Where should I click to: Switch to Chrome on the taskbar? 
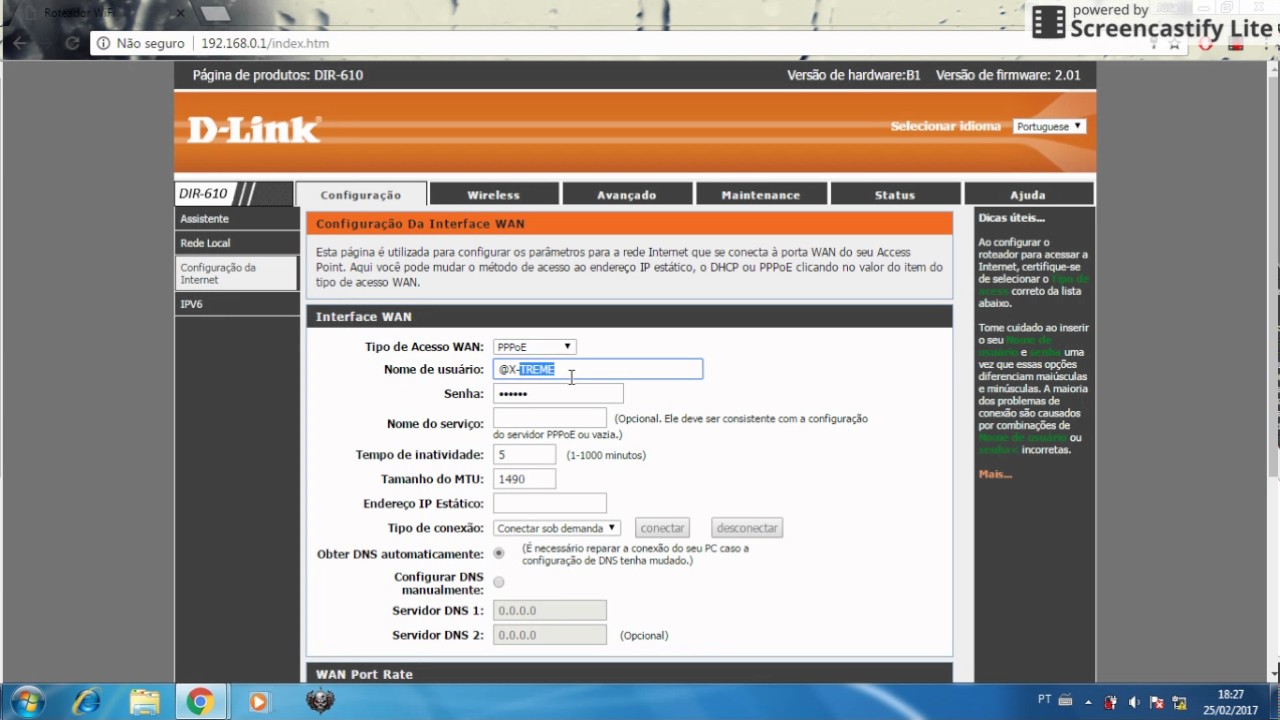200,702
